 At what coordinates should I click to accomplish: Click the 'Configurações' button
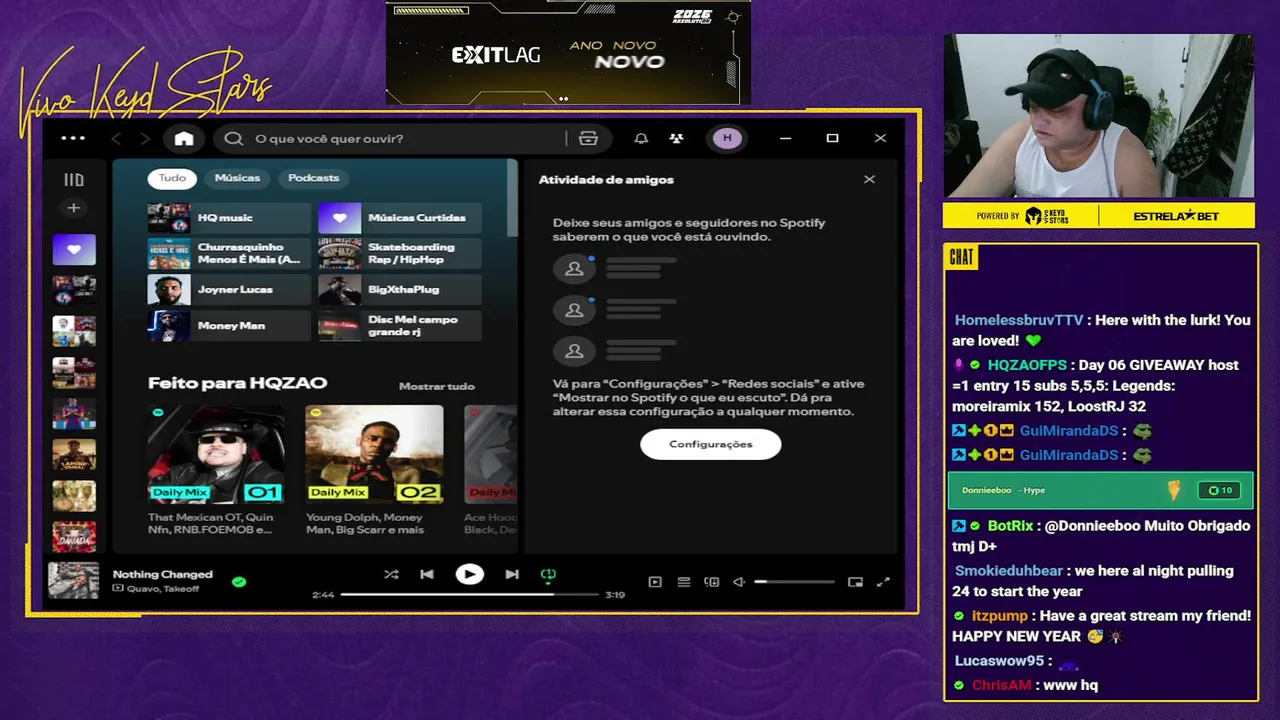(x=710, y=444)
